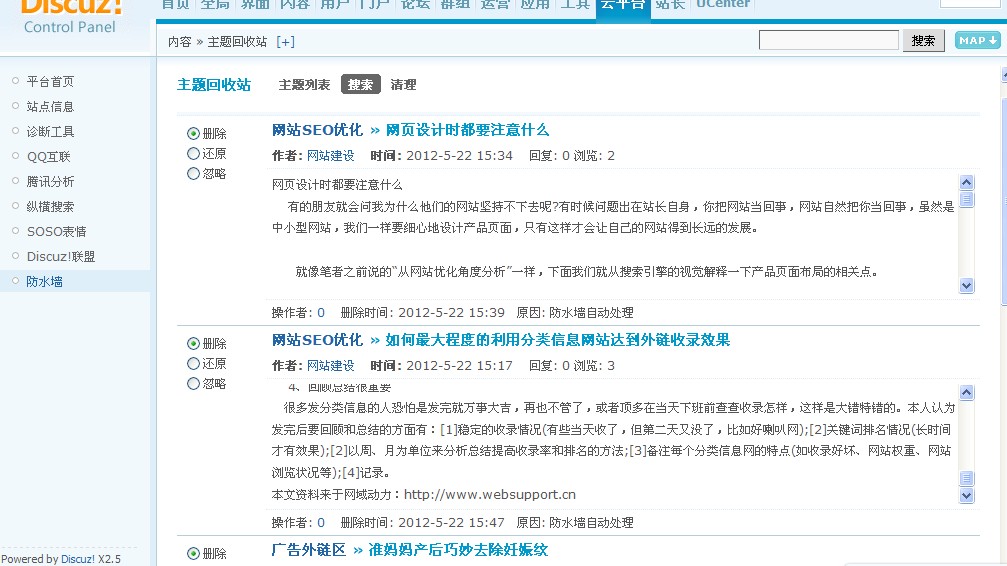Click the down arrow of first post's scrollbar
The width and height of the screenshot is (1007, 566).
pyautogui.click(x=967, y=285)
